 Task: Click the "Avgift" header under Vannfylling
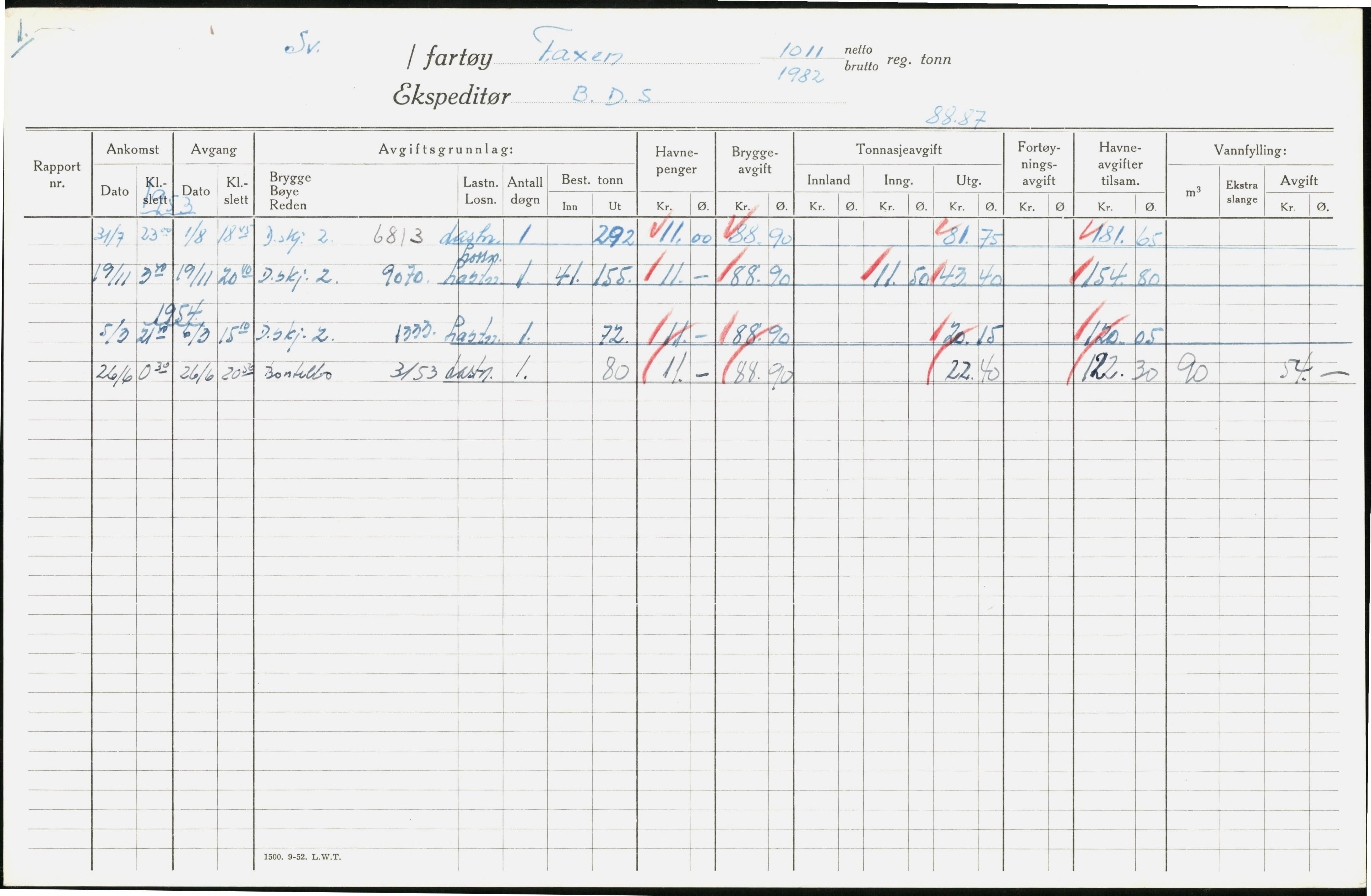click(1298, 181)
